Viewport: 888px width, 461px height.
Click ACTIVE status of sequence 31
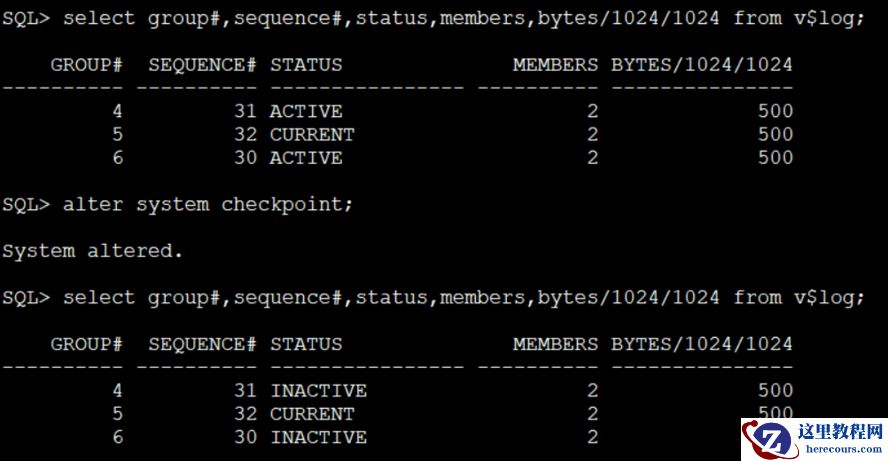pyautogui.click(x=306, y=111)
